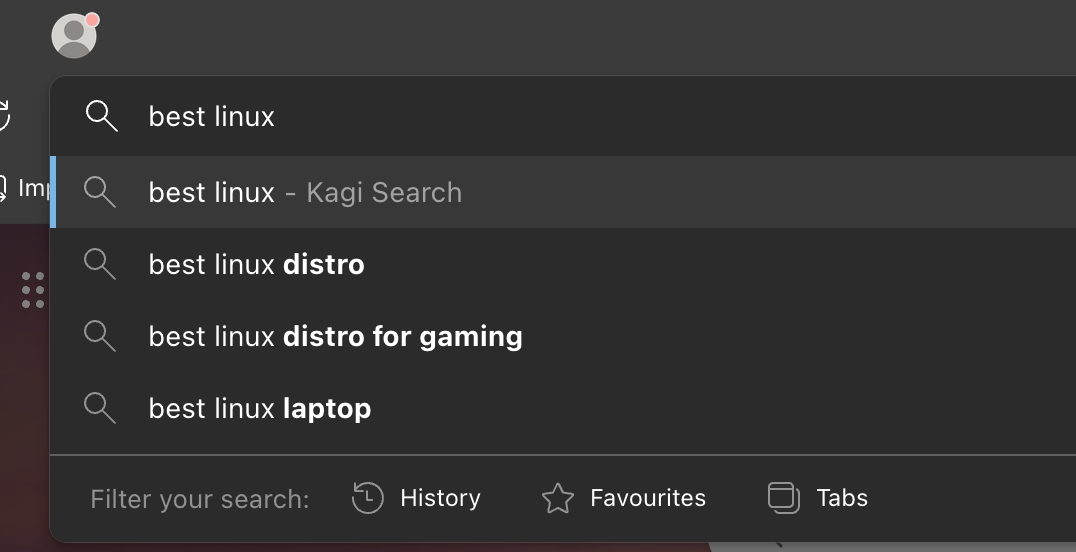Select the 'best linux - Kagi Search' suggestion
The width and height of the screenshot is (1076, 552).
pyautogui.click(x=305, y=192)
